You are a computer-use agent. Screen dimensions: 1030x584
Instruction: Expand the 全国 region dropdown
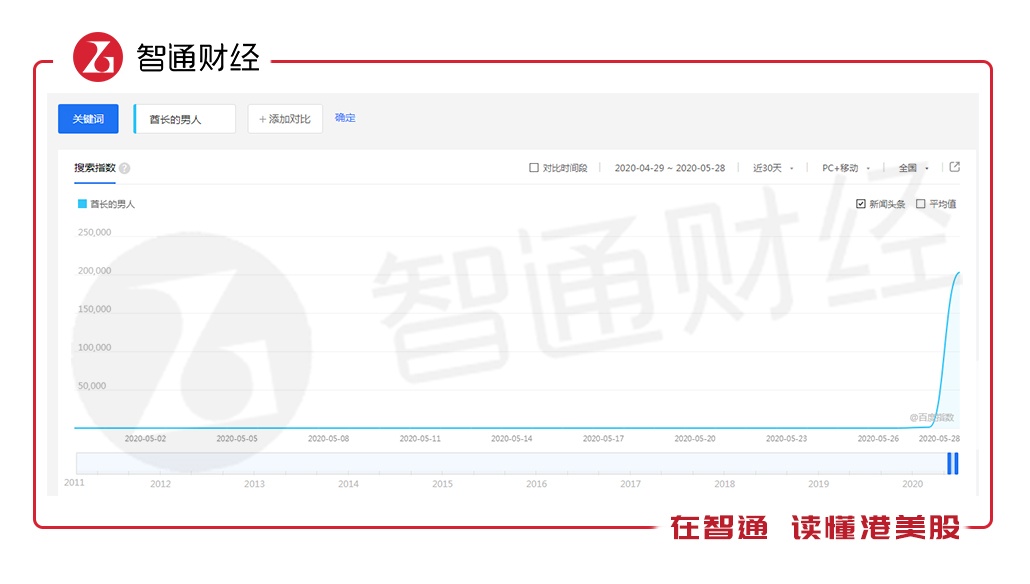[913, 168]
